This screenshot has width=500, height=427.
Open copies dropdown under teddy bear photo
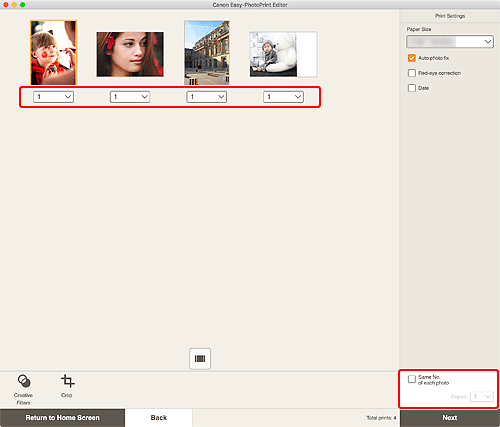coord(283,97)
